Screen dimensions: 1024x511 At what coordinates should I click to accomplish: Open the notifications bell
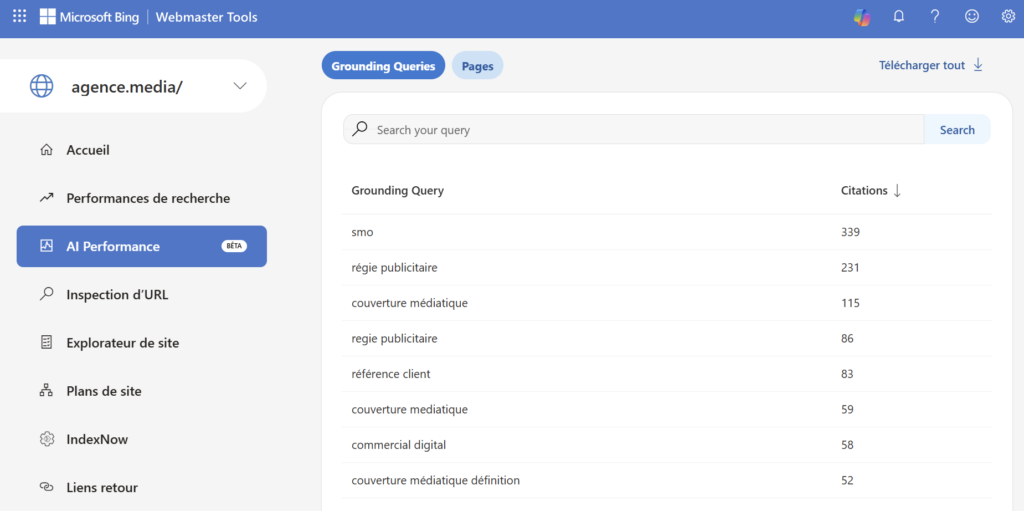[x=899, y=17]
